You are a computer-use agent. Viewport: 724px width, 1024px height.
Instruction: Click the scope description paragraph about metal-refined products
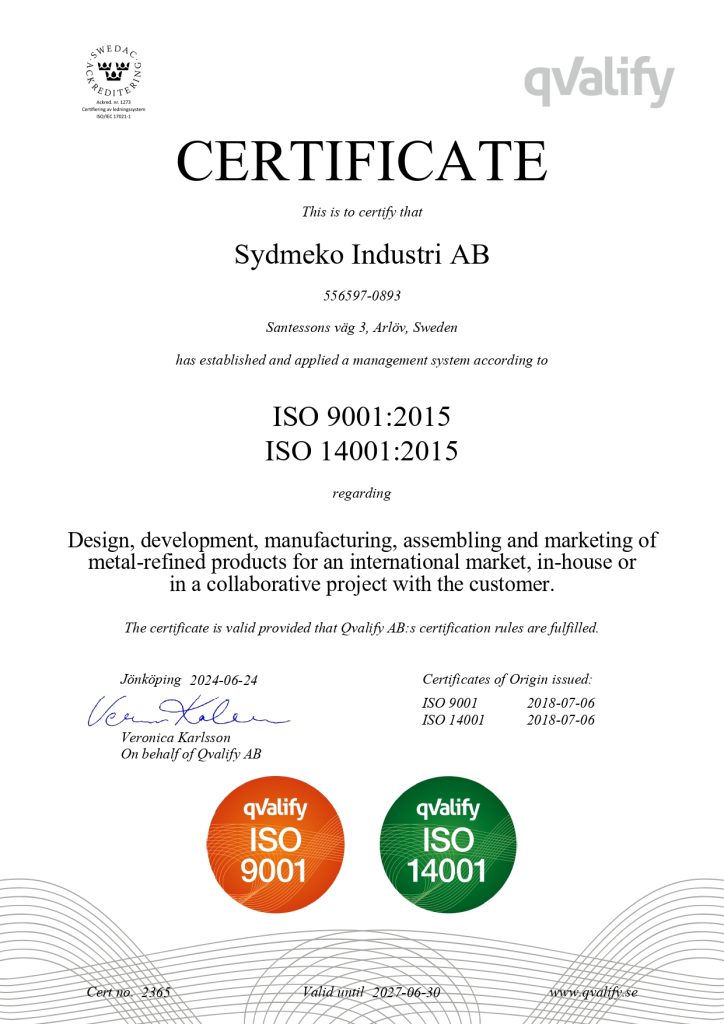tap(361, 562)
